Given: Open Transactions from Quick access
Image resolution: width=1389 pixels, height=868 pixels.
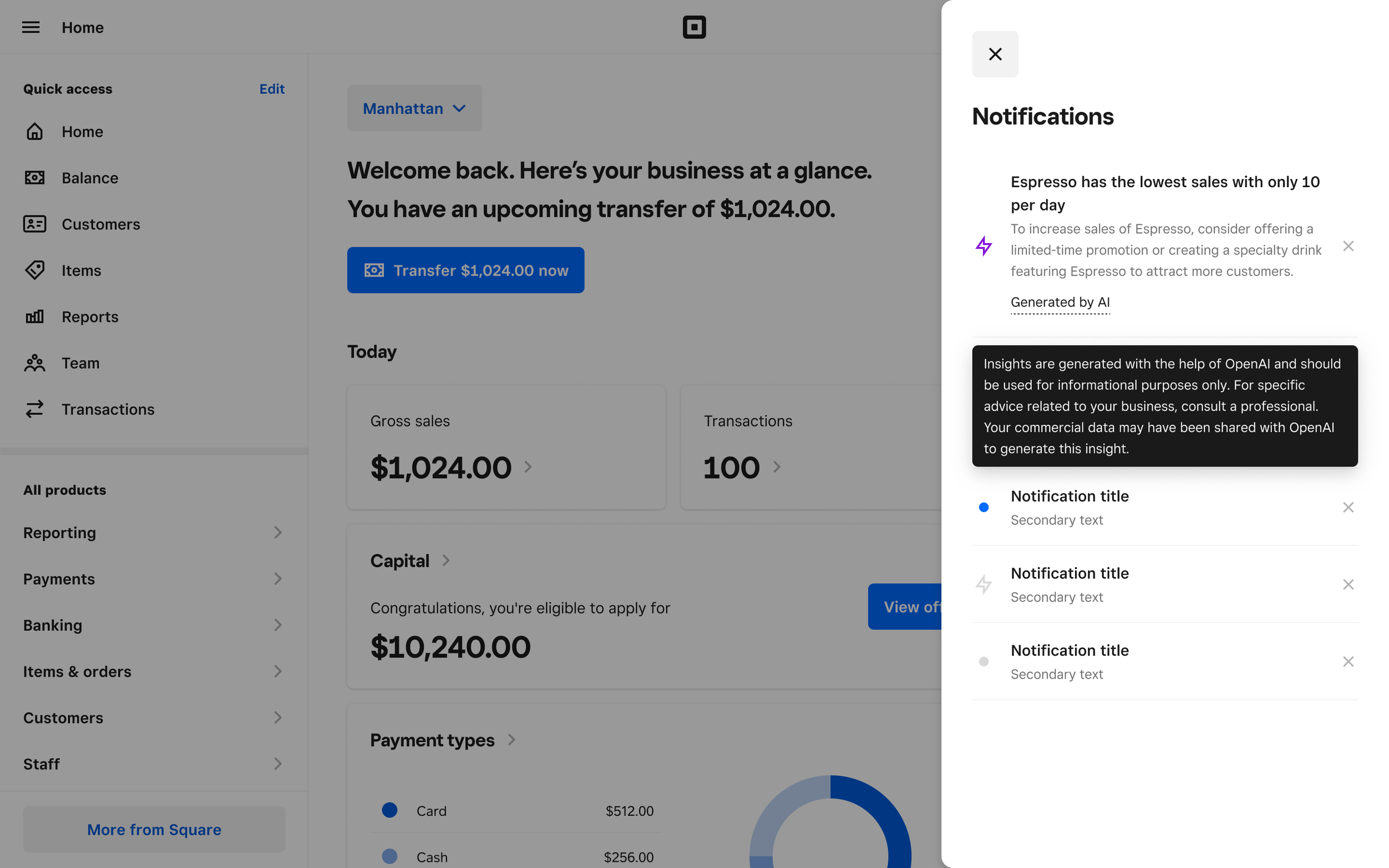Looking at the screenshot, I should coord(107,409).
